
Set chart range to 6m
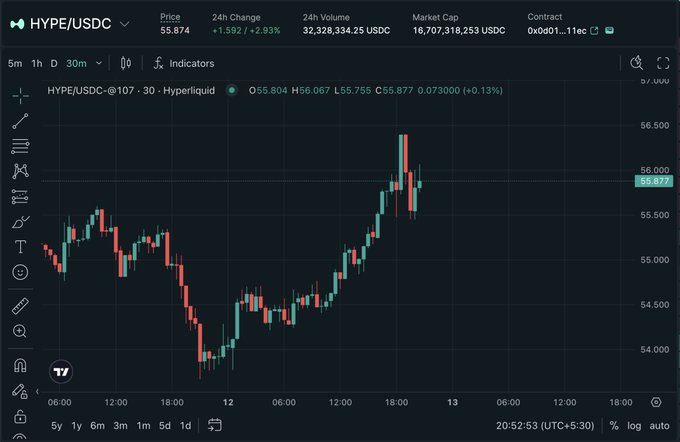98,426
